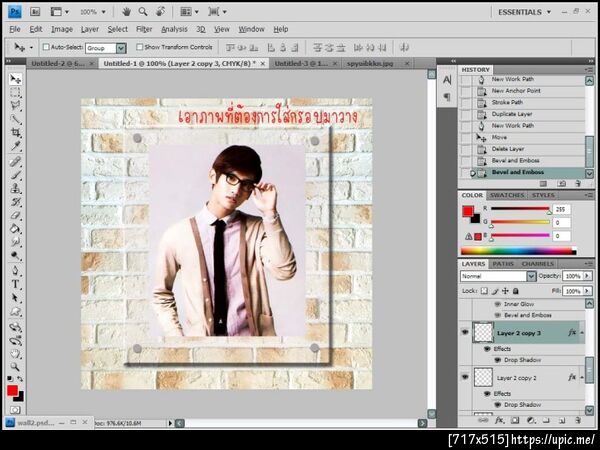Open the Filter menu
The image size is (600, 450).
pyautogui.click(x=144, y=29)
